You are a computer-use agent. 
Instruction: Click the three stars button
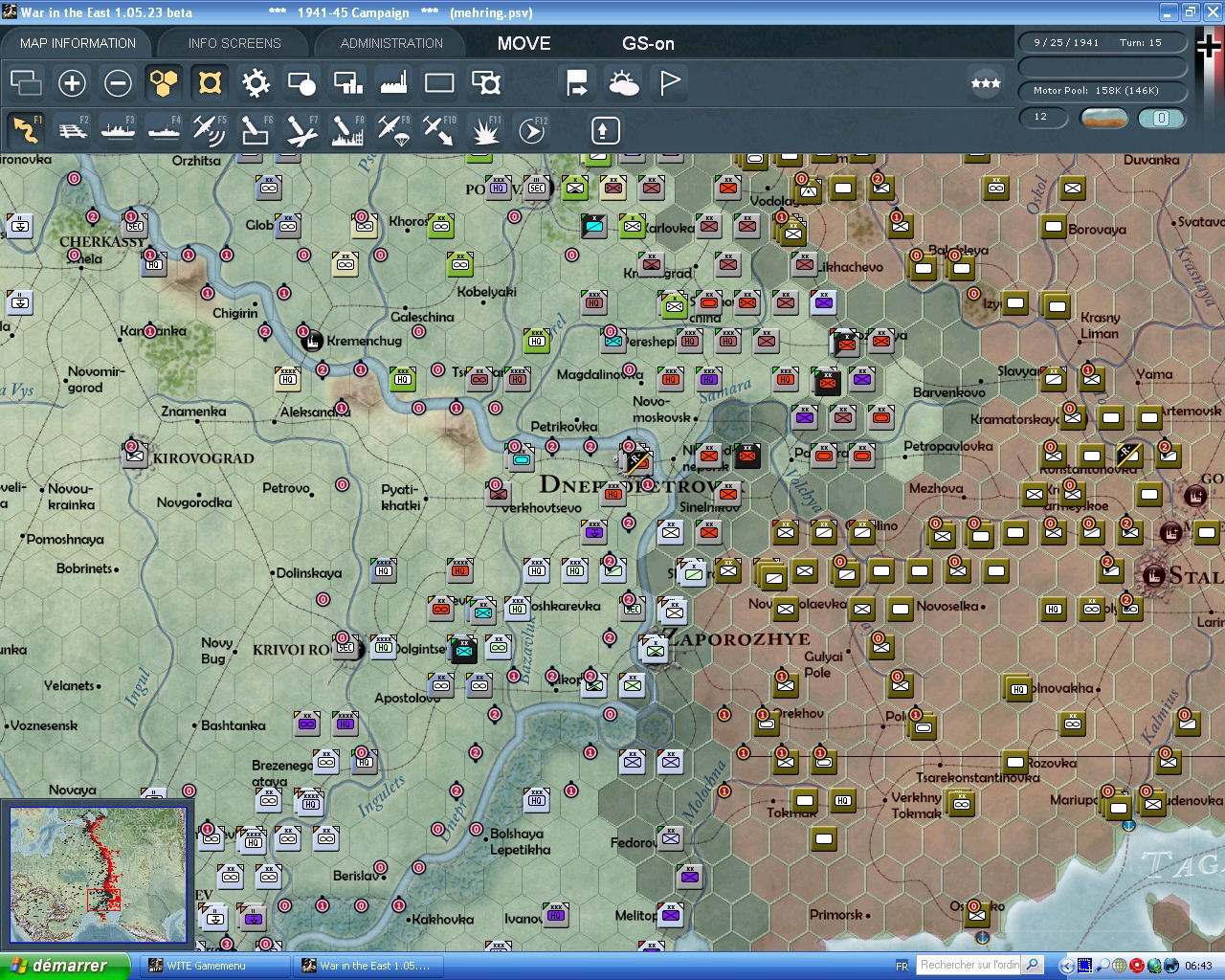coord(986,83)
